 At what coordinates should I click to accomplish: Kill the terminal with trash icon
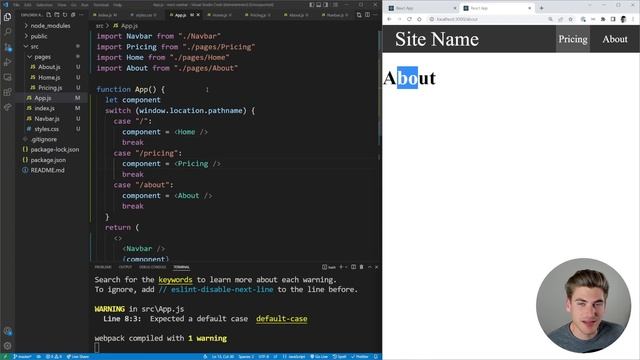(361, 267)
